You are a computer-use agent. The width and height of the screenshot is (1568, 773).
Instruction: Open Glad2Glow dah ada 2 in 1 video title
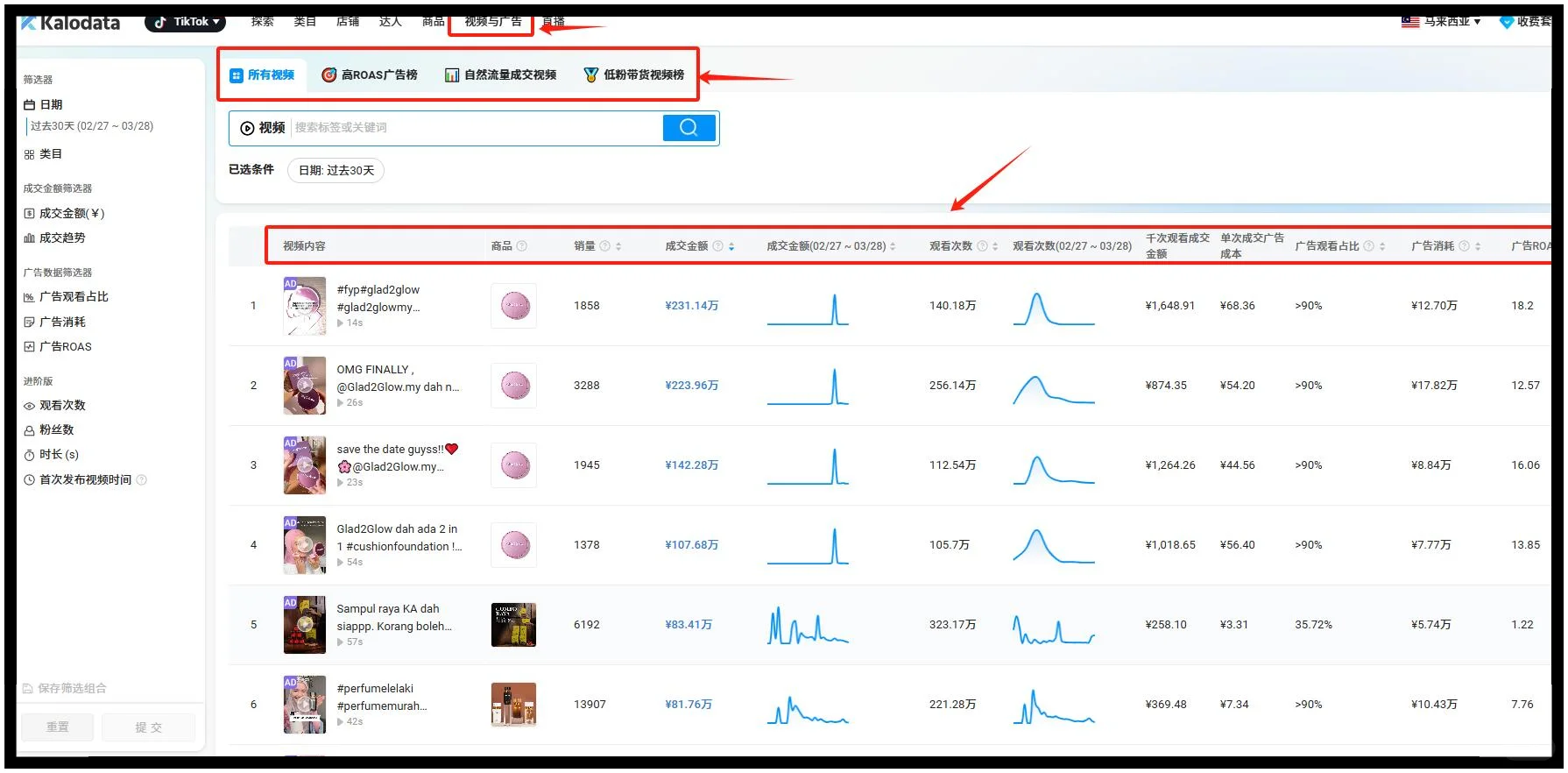click(399, 537)
